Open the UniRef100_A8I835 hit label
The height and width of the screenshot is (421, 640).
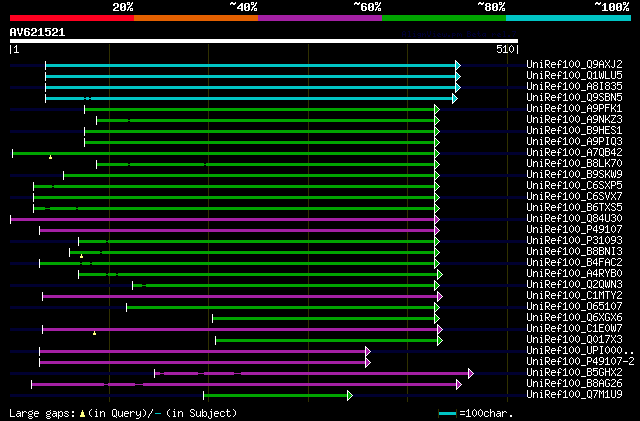(x=574, y=86)
